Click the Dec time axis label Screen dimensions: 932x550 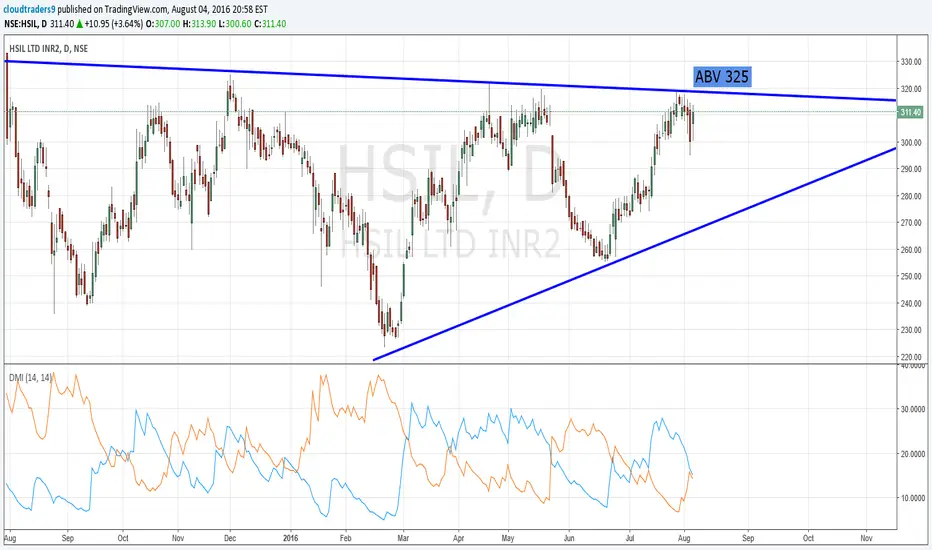click(x=230, y=538)
